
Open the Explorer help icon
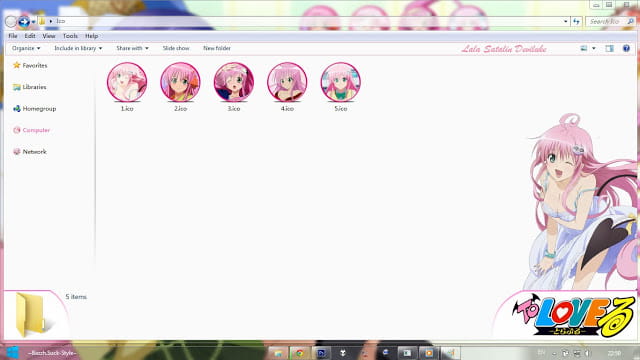click(x=626, y=48)
